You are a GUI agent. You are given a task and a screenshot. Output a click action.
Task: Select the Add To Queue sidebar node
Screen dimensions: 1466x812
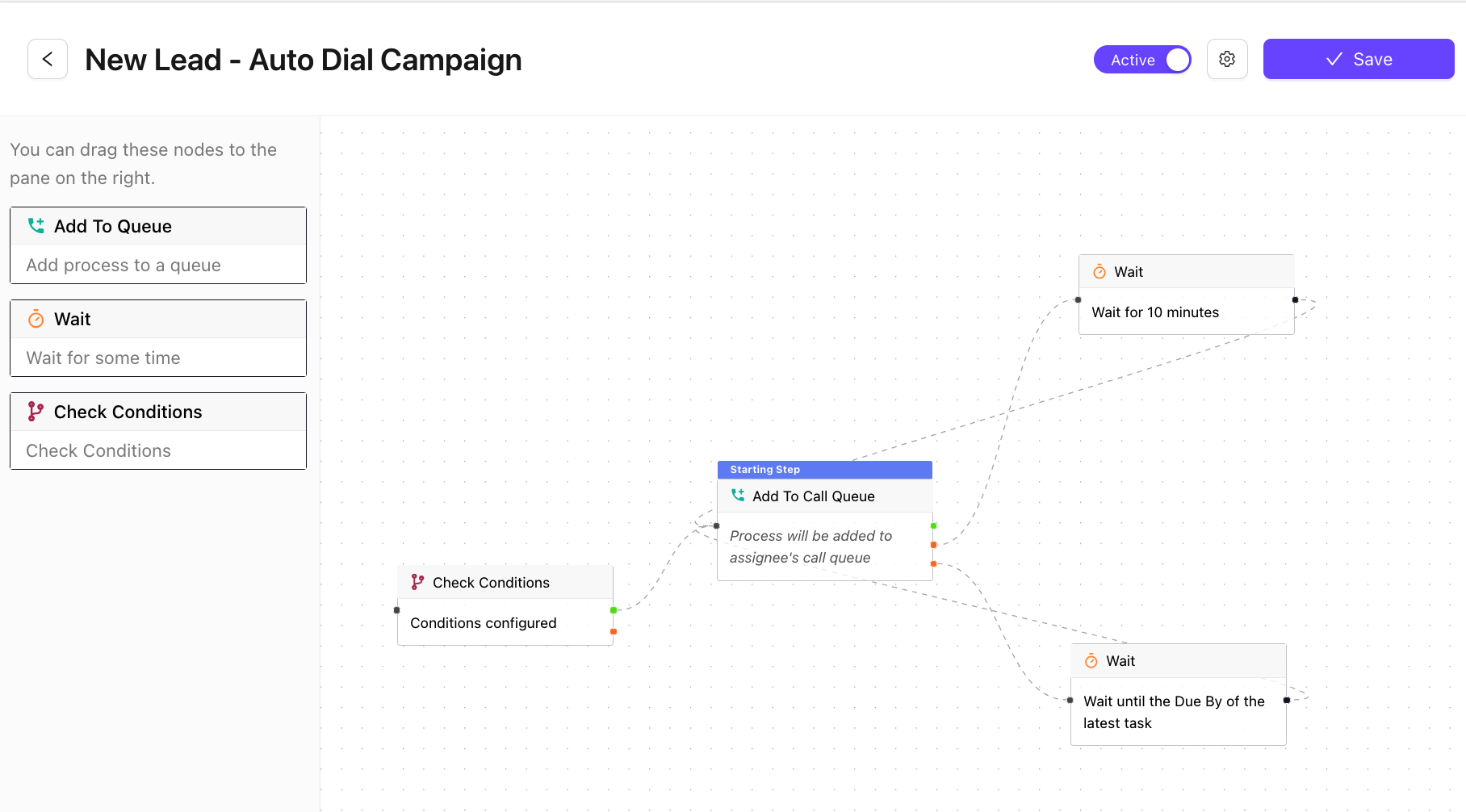158,245
